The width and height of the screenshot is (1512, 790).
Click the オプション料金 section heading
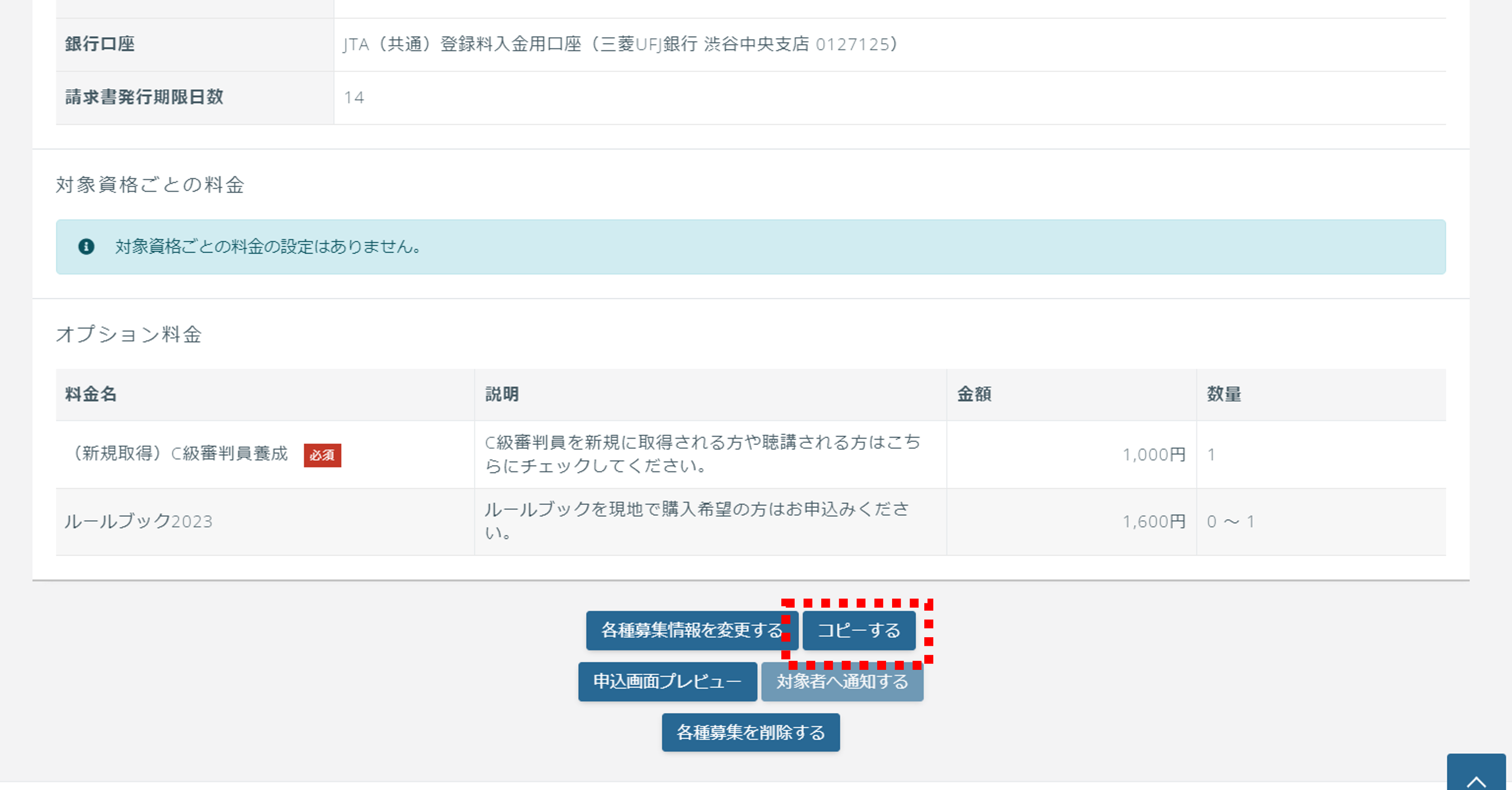coord(129,334)
